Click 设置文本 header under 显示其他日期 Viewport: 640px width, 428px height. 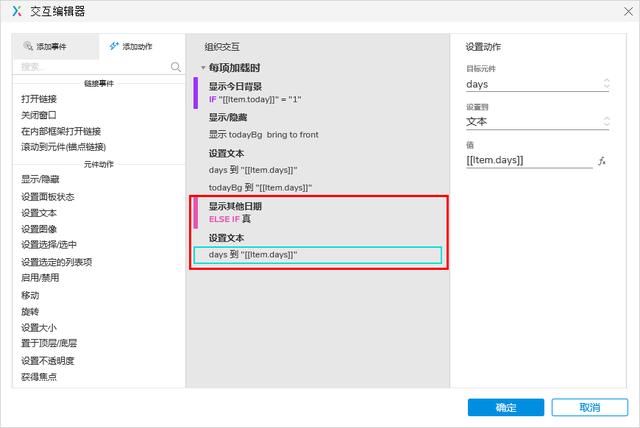point(226,238)
